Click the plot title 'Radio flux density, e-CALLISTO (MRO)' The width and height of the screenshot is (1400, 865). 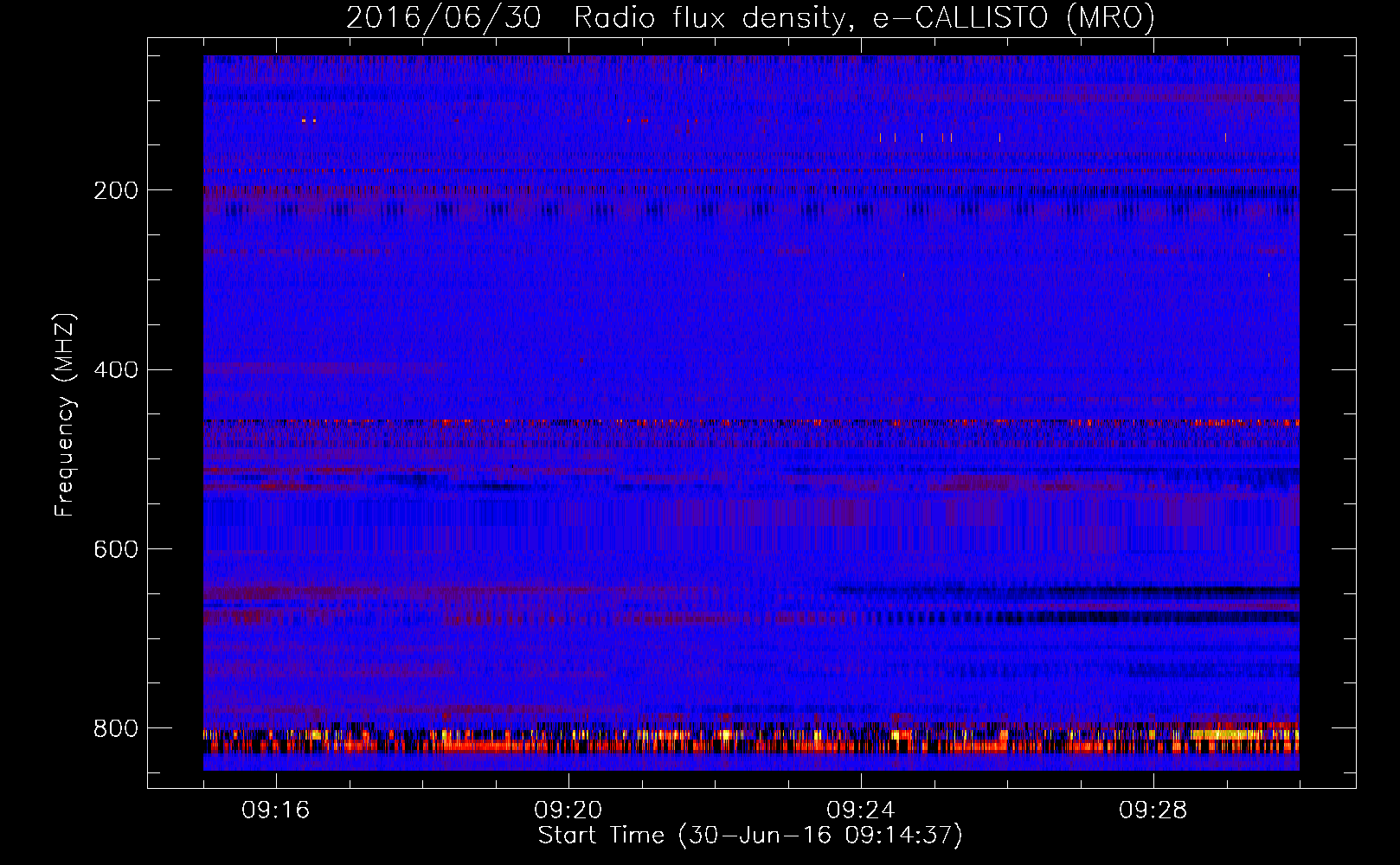coord(864,17)
